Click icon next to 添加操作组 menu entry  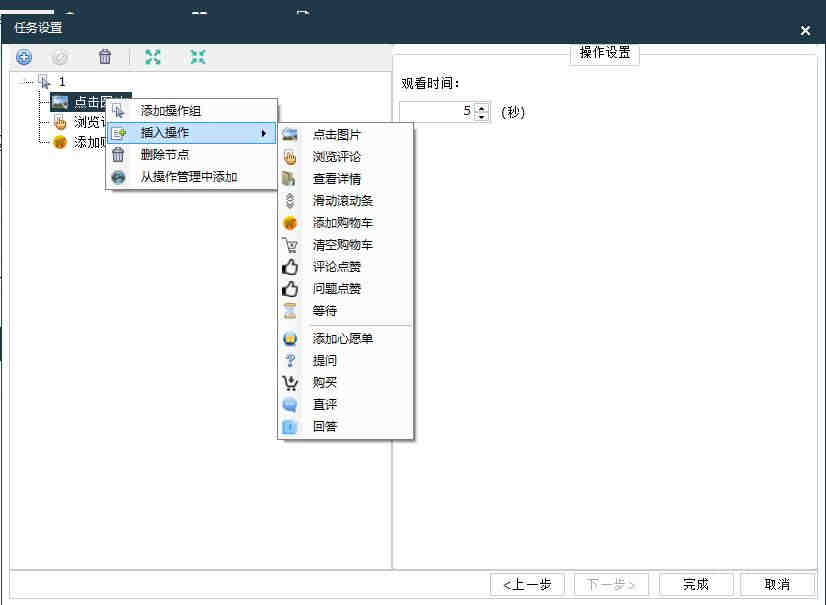[x=119, y=111]
